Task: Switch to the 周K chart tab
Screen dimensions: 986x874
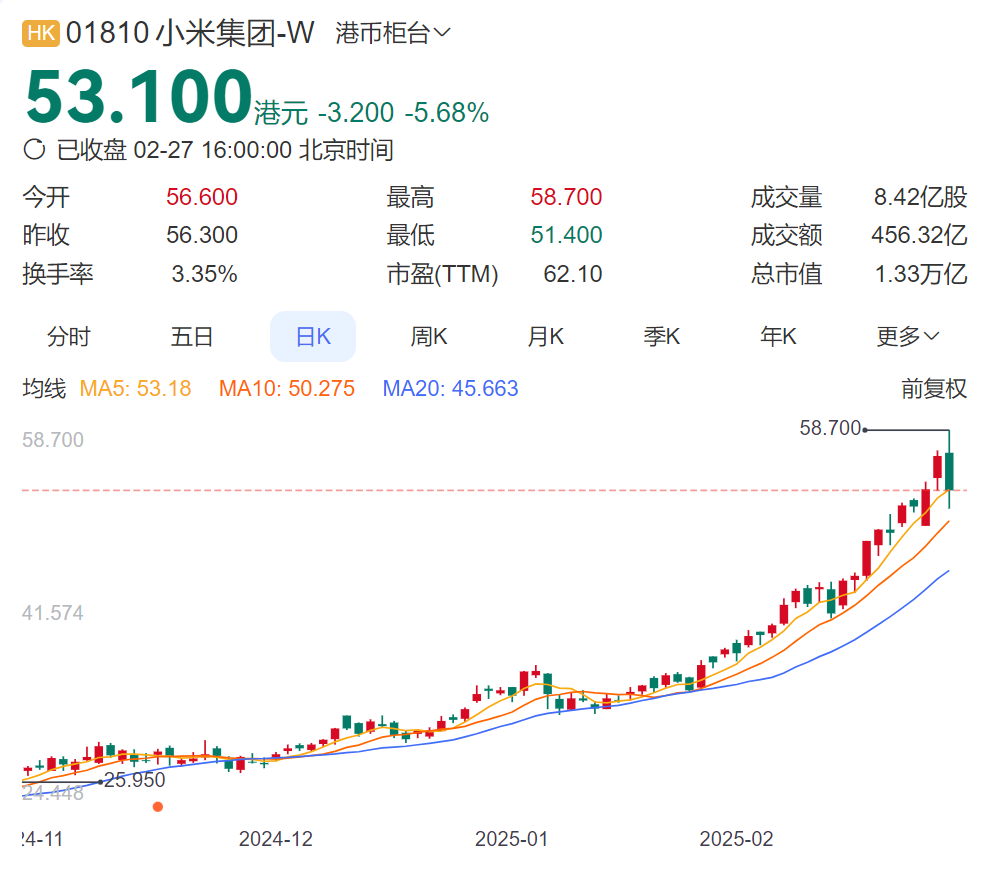Action: 429,336
